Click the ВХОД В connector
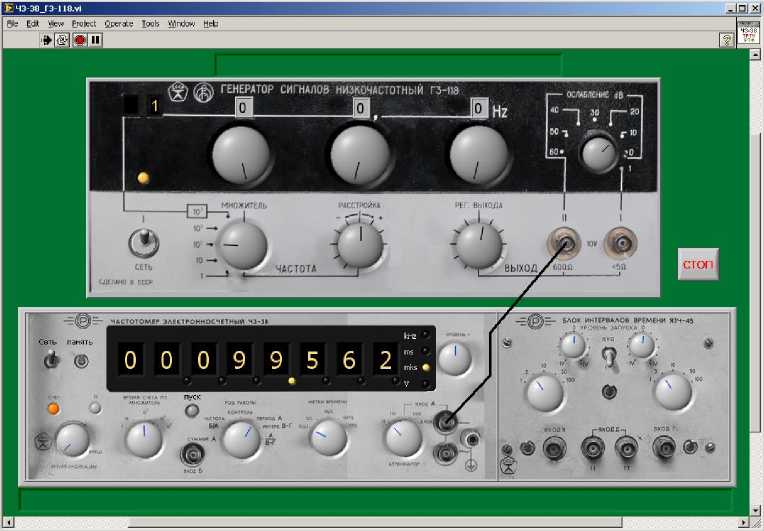The height and width of the screenshot is (531, 764). pyautogui.click(x=554, y=448)
